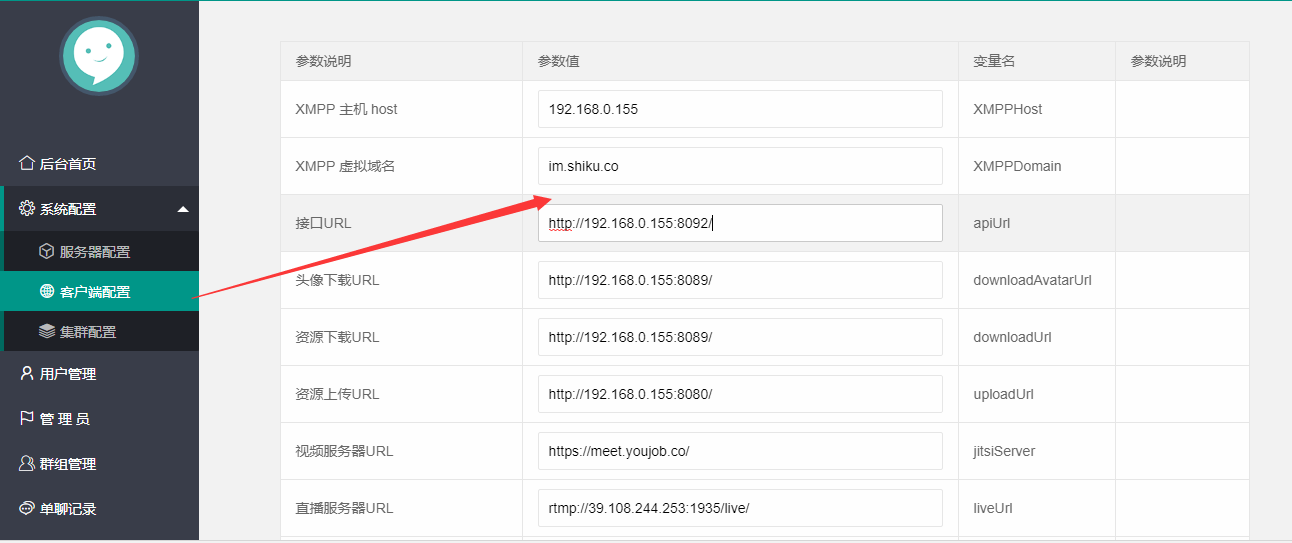Open the 管理员 sidebar item
1292x543 pixels.
100,419
